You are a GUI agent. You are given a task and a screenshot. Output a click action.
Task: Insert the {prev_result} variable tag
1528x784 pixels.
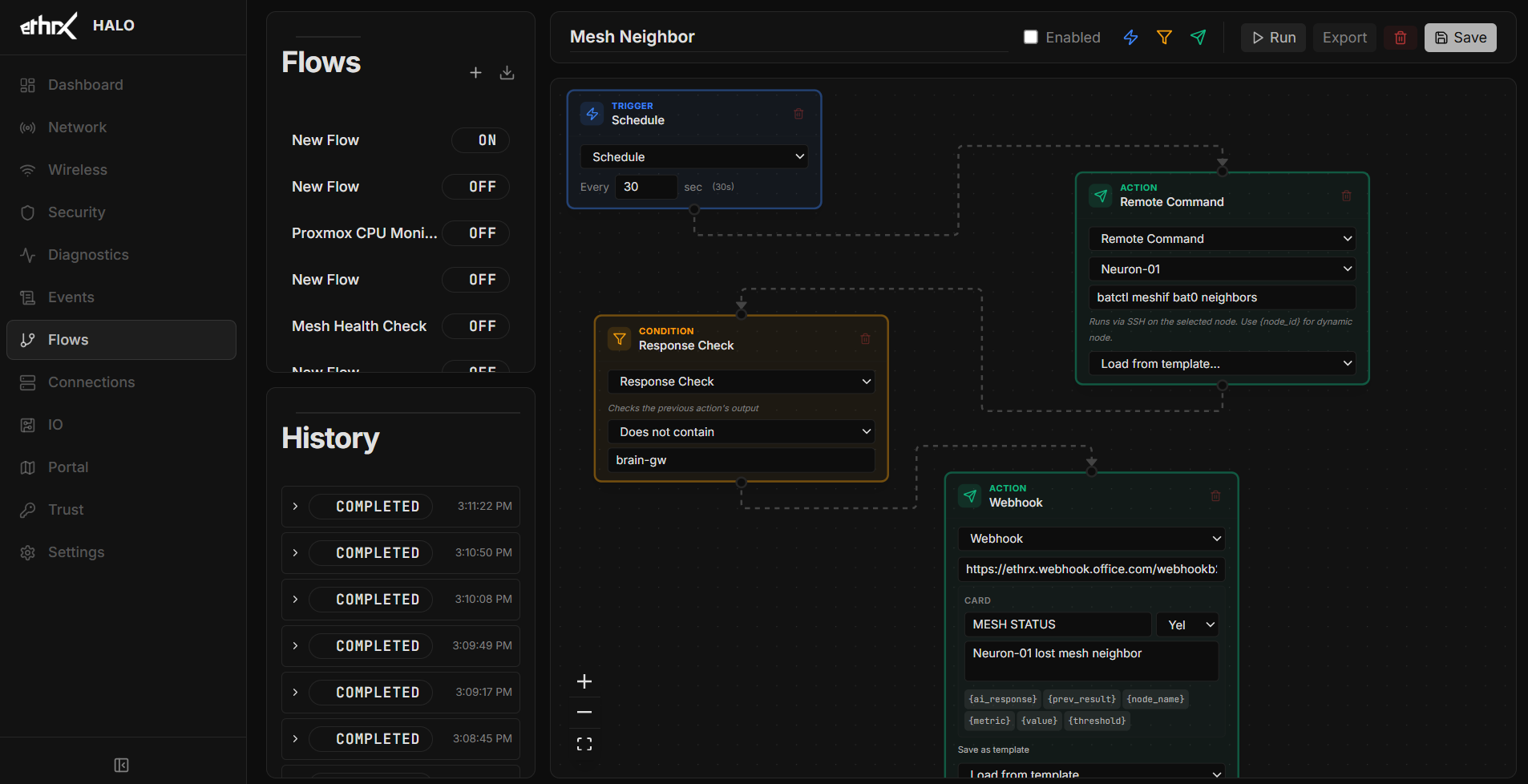1081,699
